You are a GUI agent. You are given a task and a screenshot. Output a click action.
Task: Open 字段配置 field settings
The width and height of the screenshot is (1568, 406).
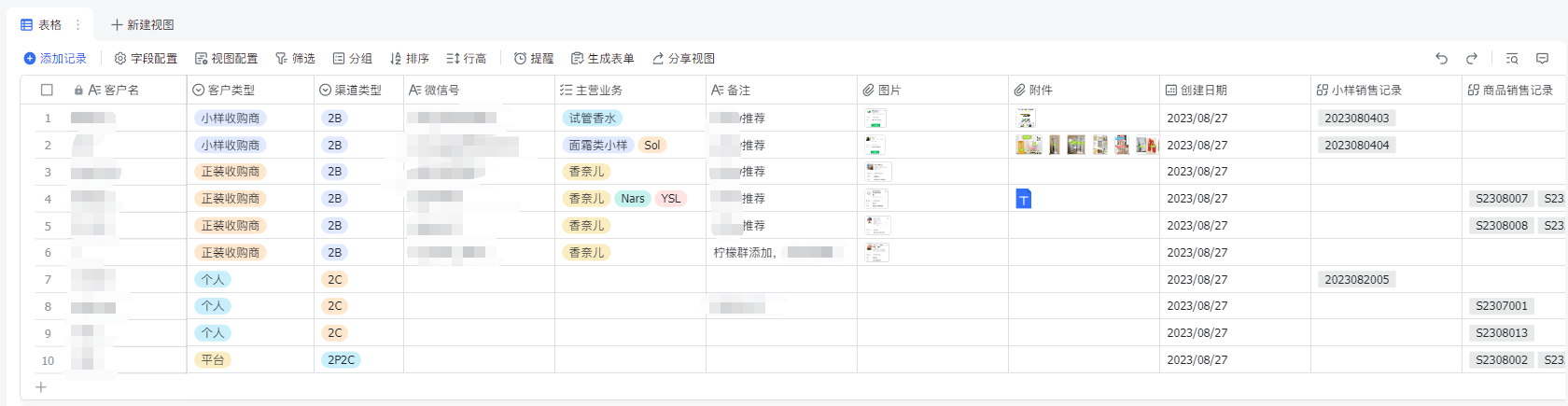tap(146, 59)
